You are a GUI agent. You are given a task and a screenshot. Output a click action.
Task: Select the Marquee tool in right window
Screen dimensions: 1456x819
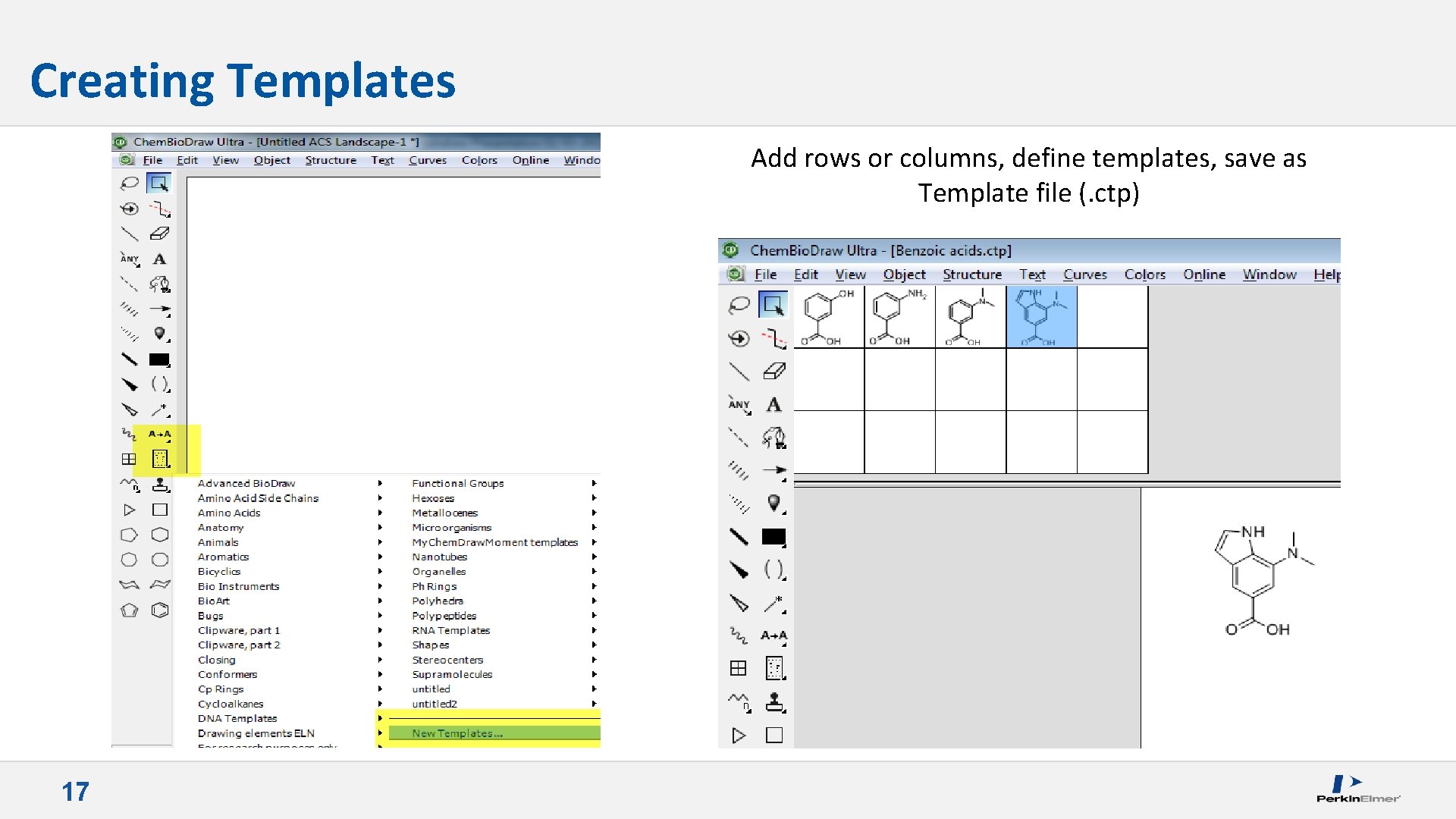773,305
